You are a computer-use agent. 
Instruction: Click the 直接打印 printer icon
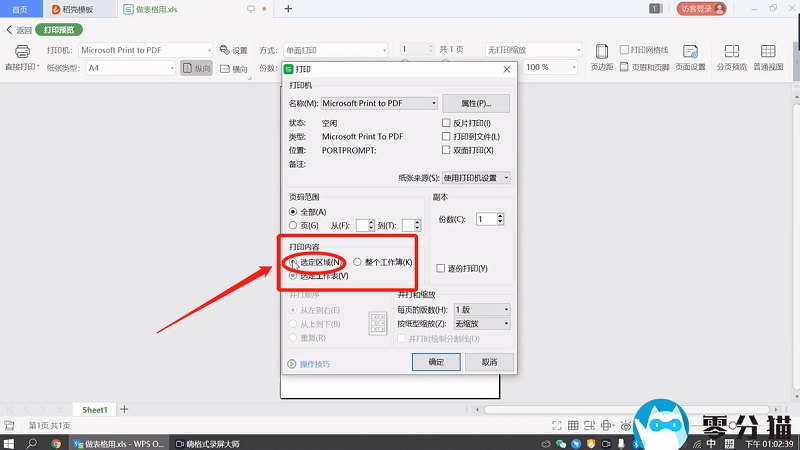click(x=22, y=51)
